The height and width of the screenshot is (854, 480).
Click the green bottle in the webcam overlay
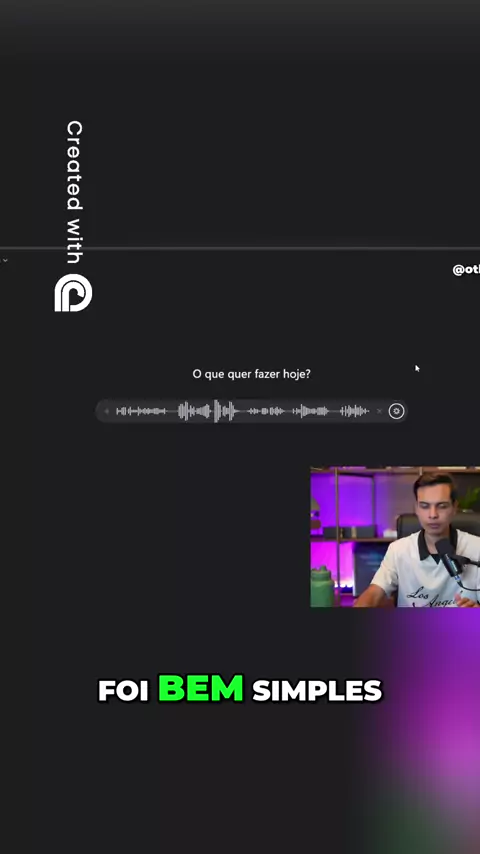(x=321, y=586)
